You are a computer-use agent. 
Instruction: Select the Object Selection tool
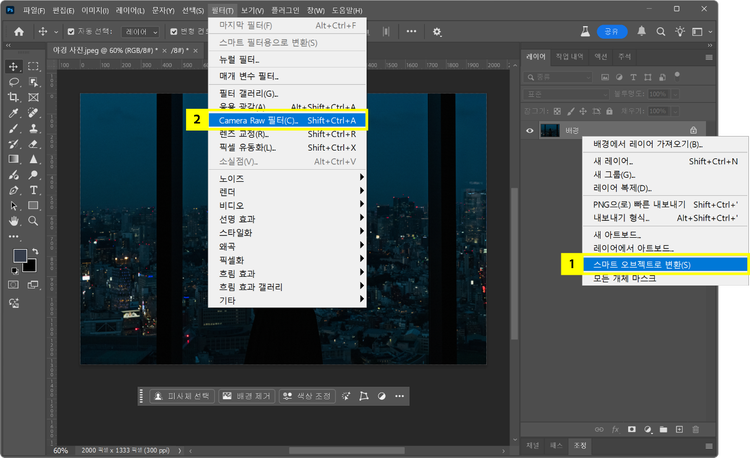[x=33, y=82]
